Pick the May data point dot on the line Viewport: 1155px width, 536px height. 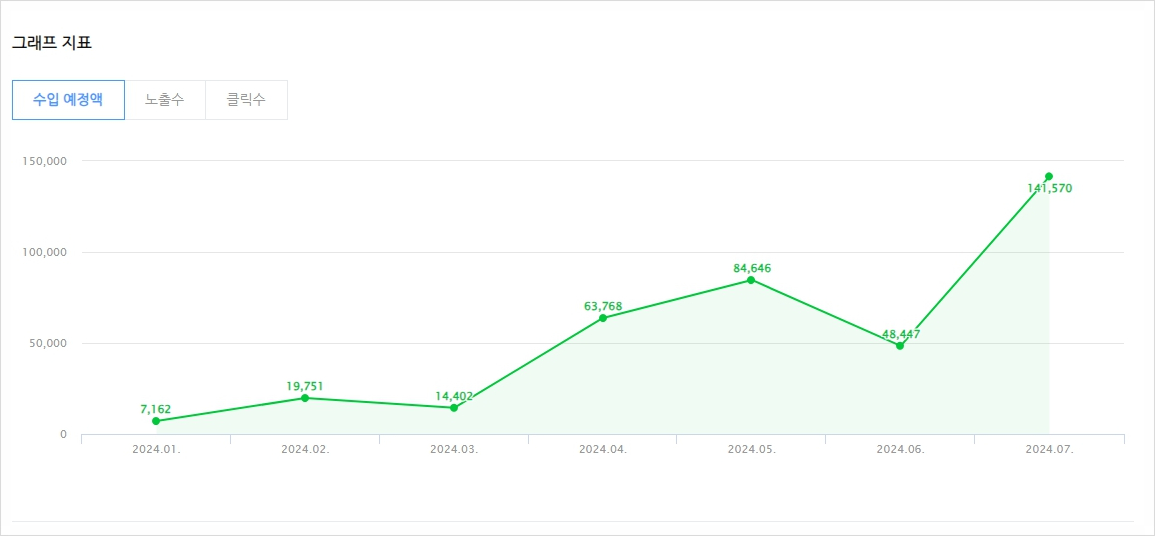click(751, 280)
